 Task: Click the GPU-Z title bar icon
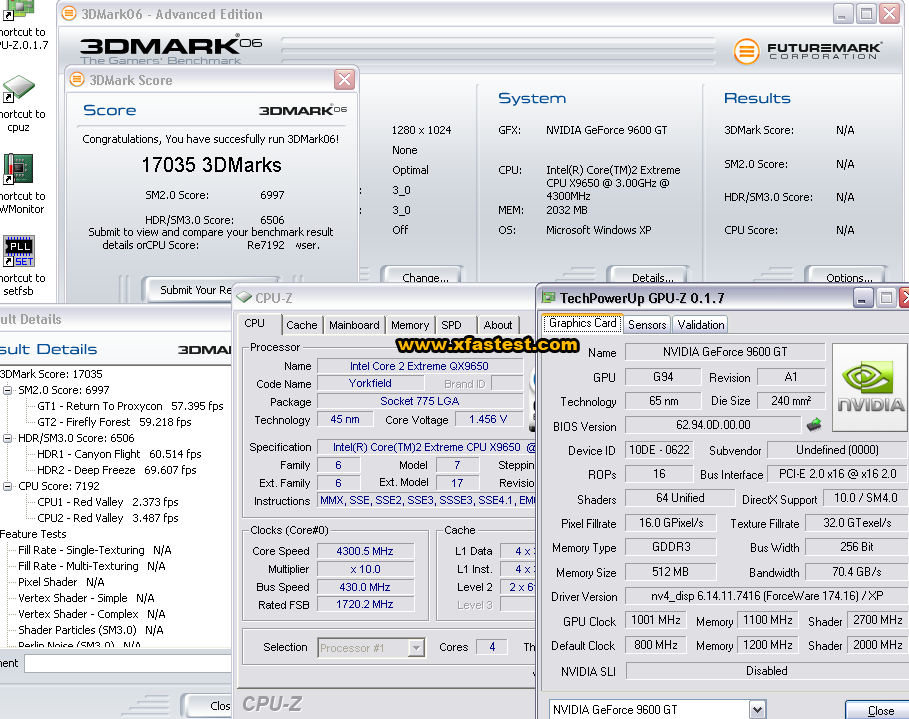(548, 298)
